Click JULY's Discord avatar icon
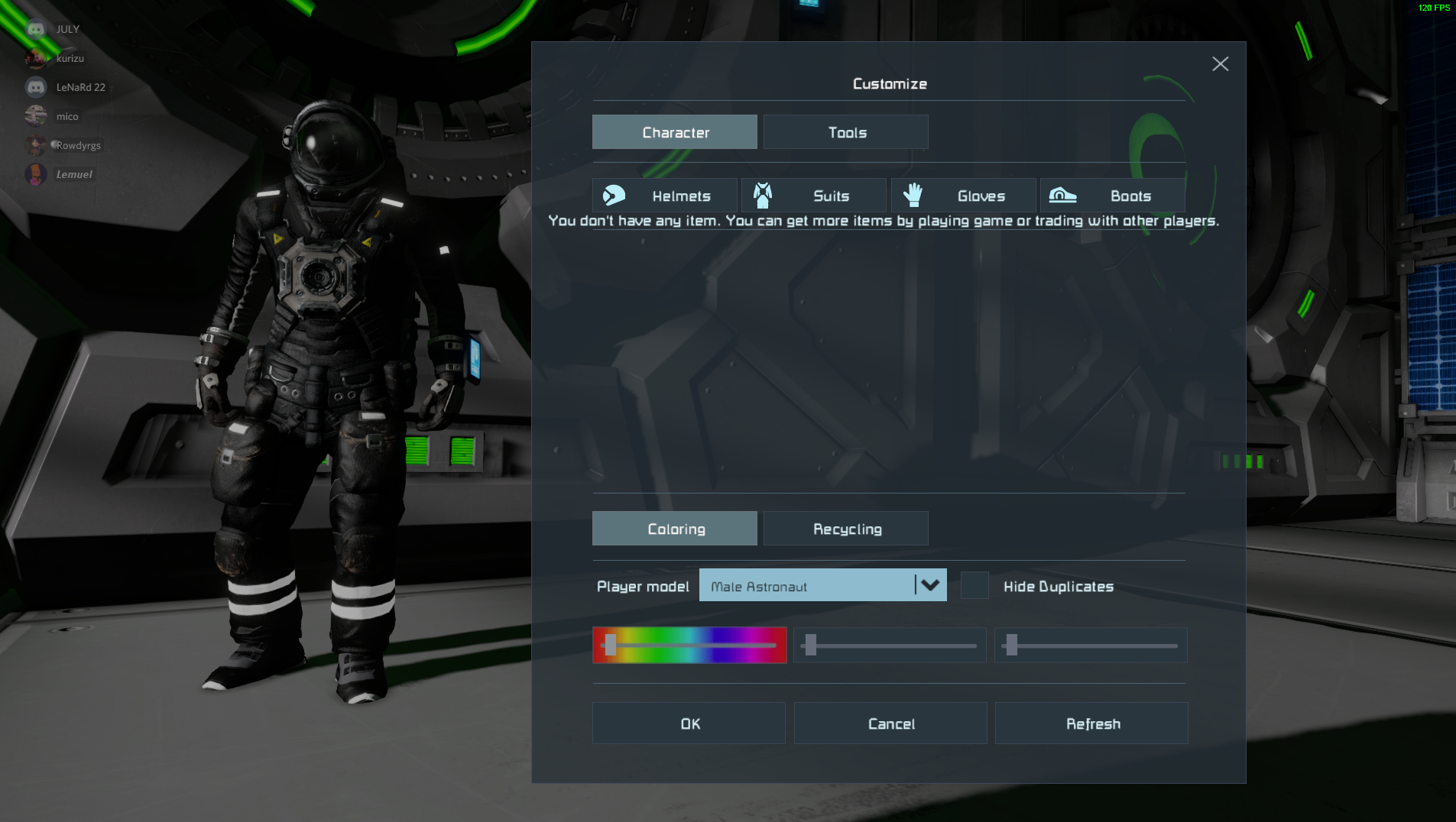Screen dimensions: 1456x822 (x=36, y=29)
